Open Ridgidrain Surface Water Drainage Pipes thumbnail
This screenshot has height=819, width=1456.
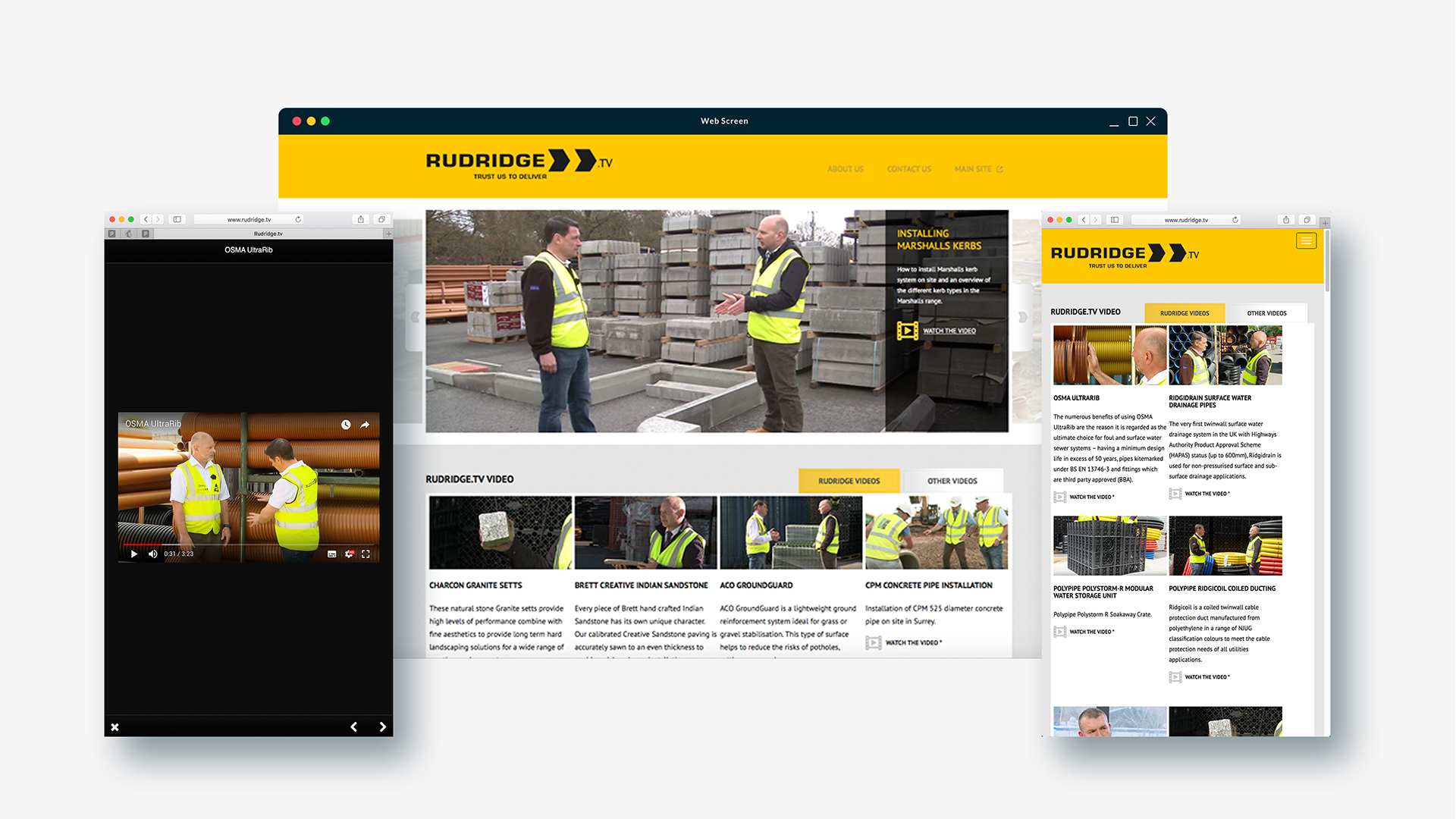[x=1225, y=355]
